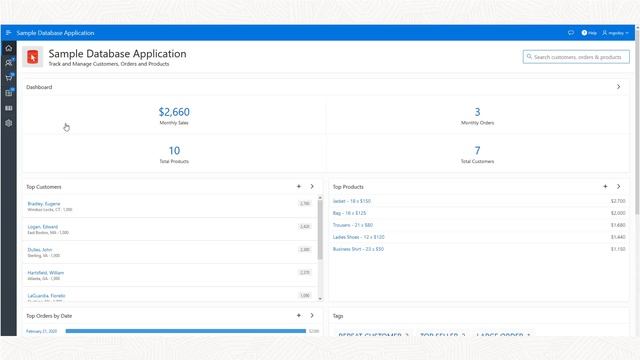Click the red application logo icon
The height and width of the screenshot is (360, 640).
[x=33, y=57]
